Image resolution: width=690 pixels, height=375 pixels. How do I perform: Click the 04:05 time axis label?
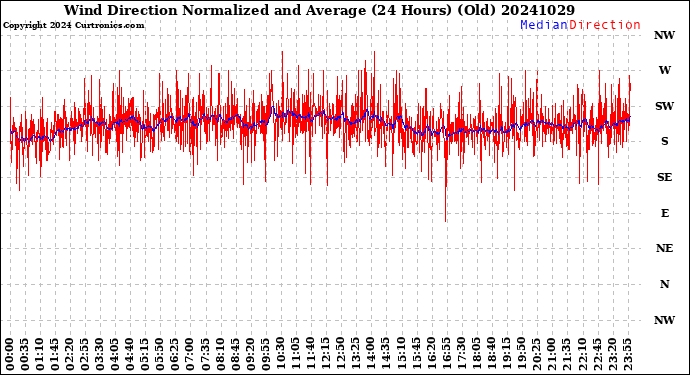click(115, 354)
